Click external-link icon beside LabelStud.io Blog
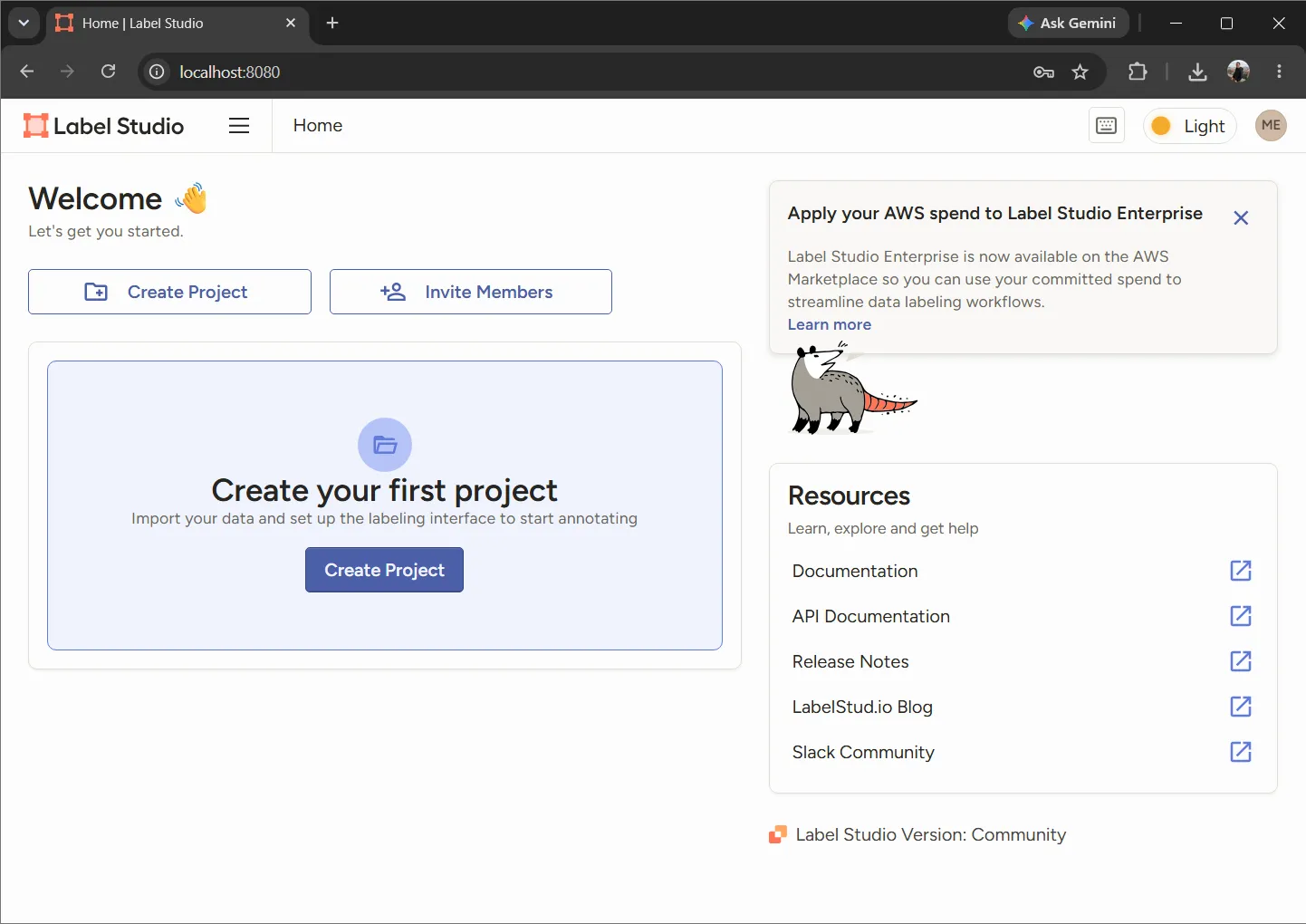The image size is (1306, 924). [1241, 707]
